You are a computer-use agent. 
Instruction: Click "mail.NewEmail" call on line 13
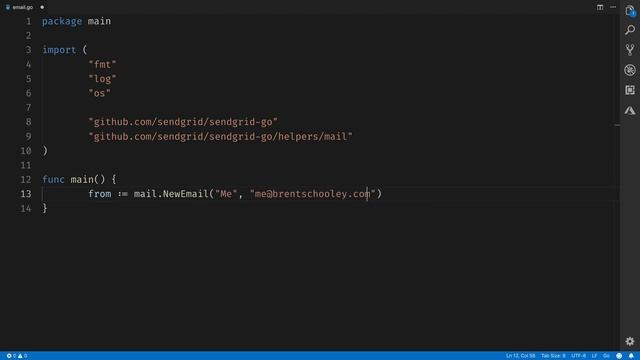click(x=171, y=194)
